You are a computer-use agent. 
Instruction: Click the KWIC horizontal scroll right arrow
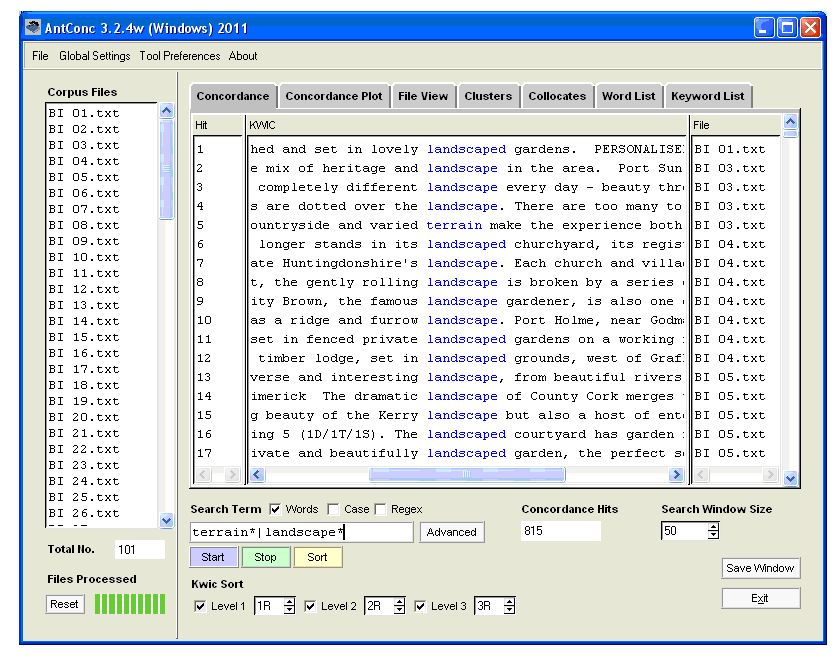click(x=676, y=474)
